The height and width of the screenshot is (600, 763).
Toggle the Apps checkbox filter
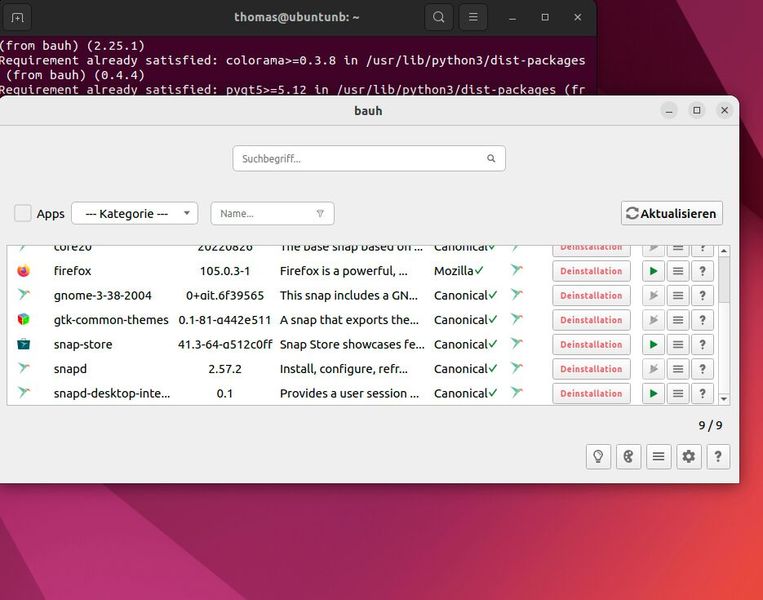tap(22, 213)
